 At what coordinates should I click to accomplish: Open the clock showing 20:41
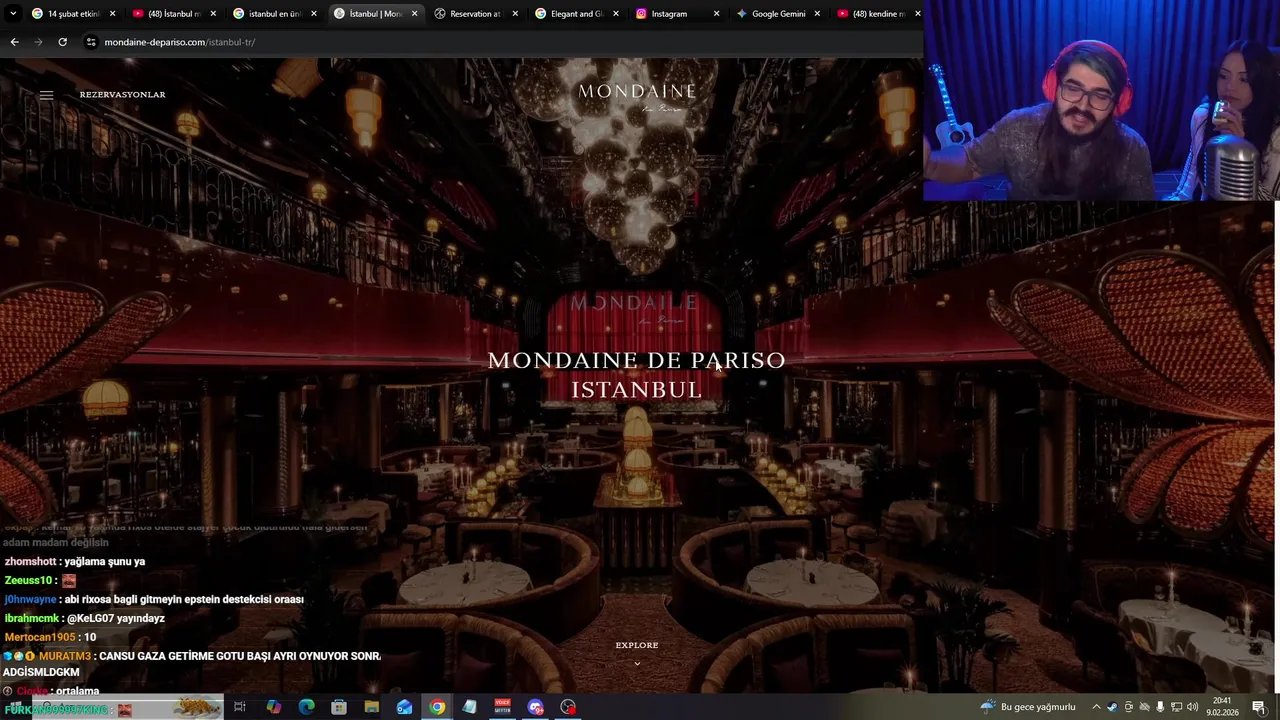coord(1222,707)
